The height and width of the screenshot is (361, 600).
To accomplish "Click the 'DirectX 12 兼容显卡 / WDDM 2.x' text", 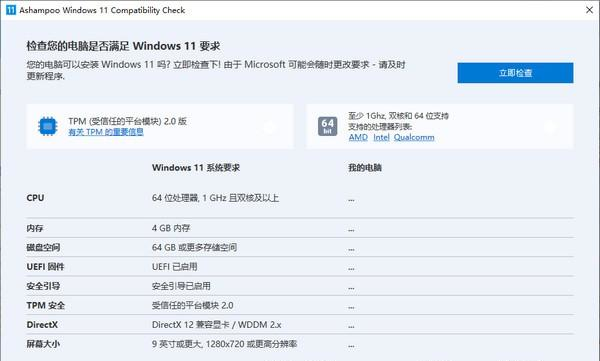I will (x=217, y=325).
